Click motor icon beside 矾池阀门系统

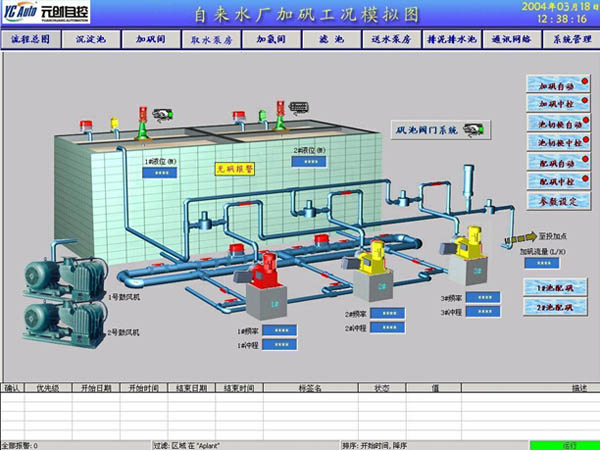click(x=476, y=130)
